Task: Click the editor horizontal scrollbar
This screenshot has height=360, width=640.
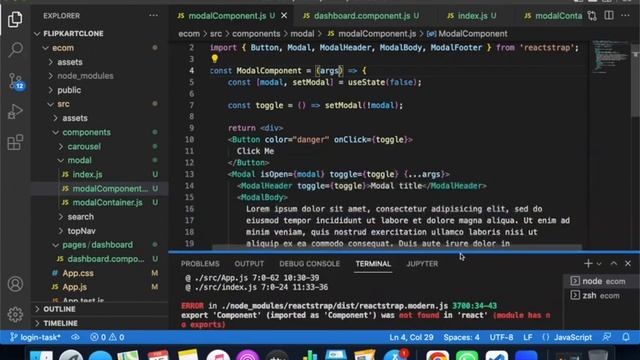Action: coord(396,247)
